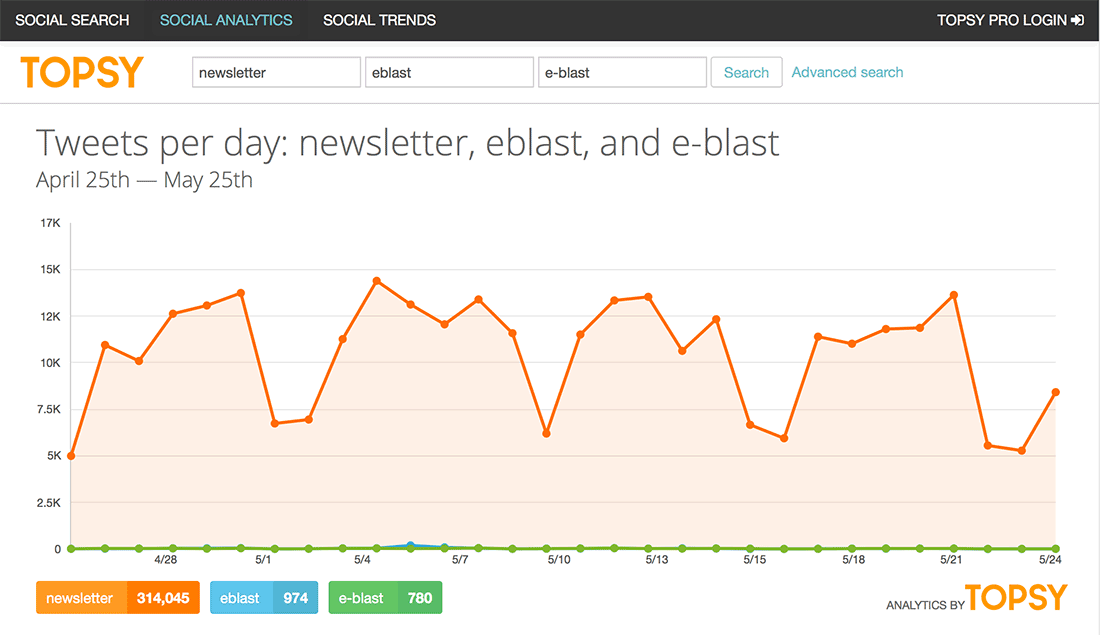Click the 5/10 x-axis label
Screen dimensions: 1100x635
559,560
